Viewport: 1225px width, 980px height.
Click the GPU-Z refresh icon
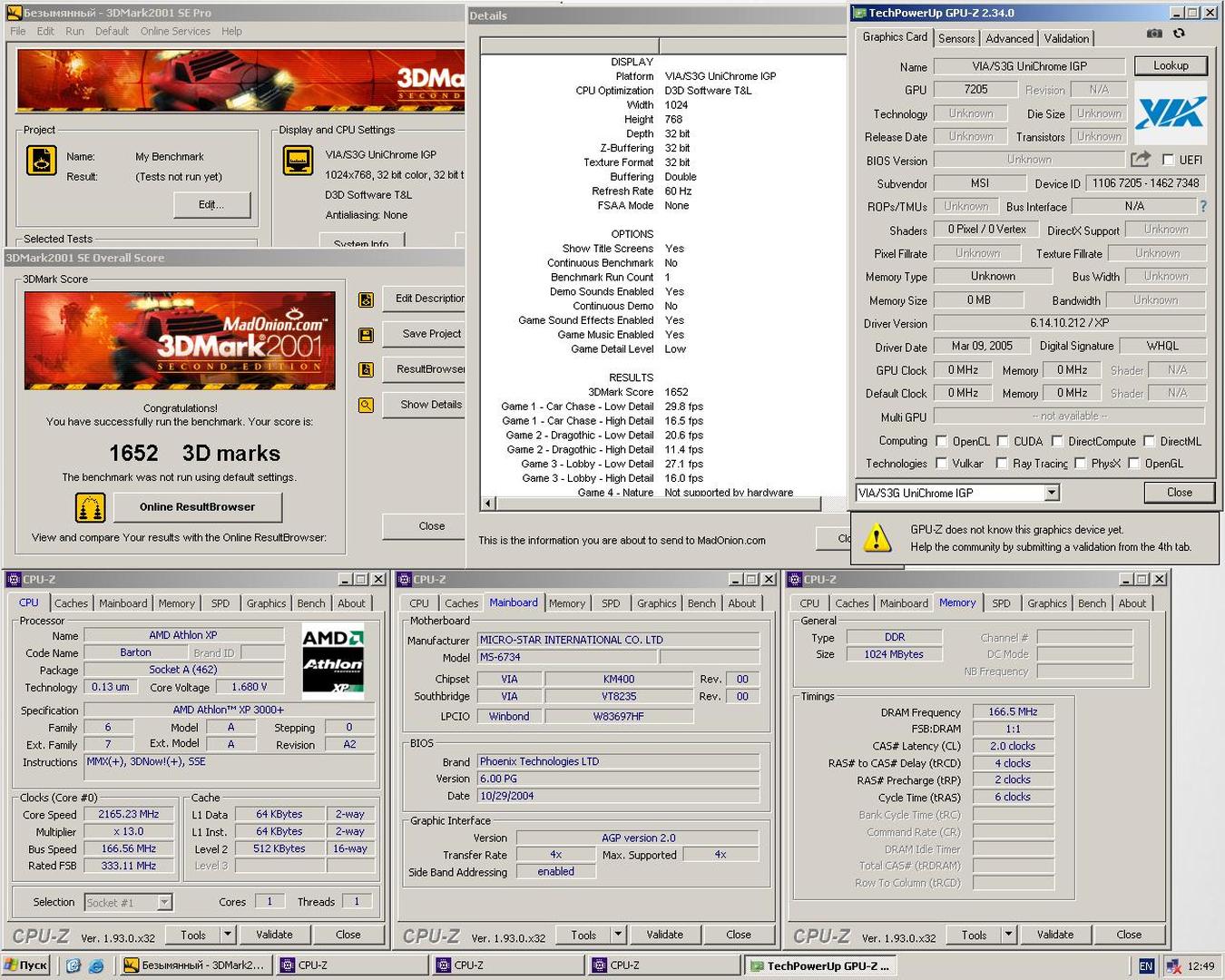click(x=1179, y=34)
